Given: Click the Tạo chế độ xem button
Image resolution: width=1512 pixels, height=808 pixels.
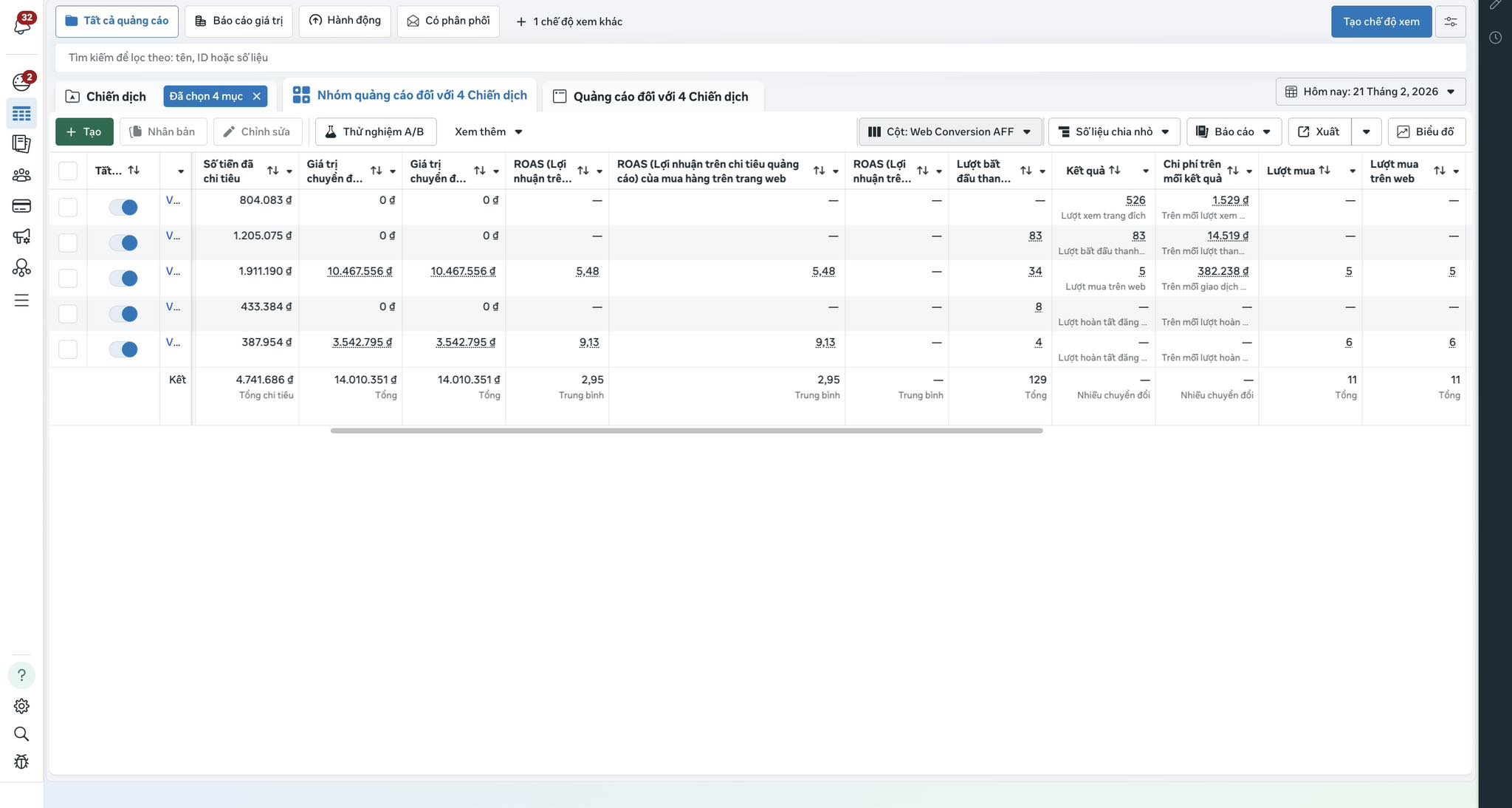Looking at the screenshot, I should [1381, 21].
